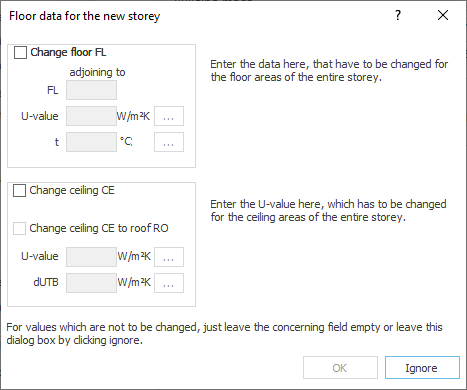Click the Ignore button

(422, 368)
